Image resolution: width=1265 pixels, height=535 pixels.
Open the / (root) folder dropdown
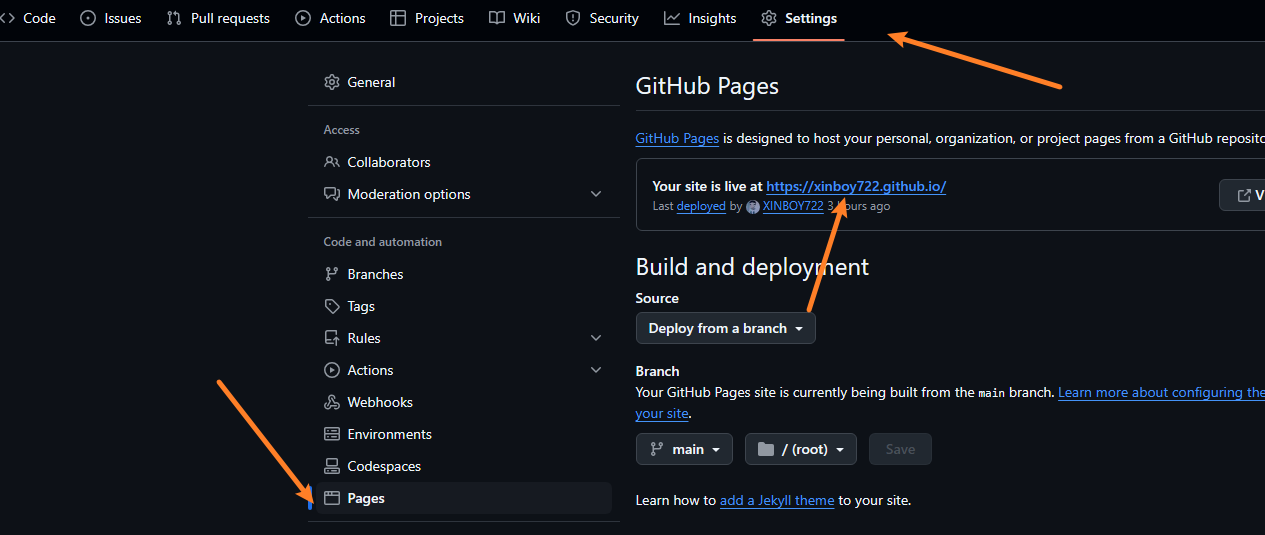tap(801, 449)
